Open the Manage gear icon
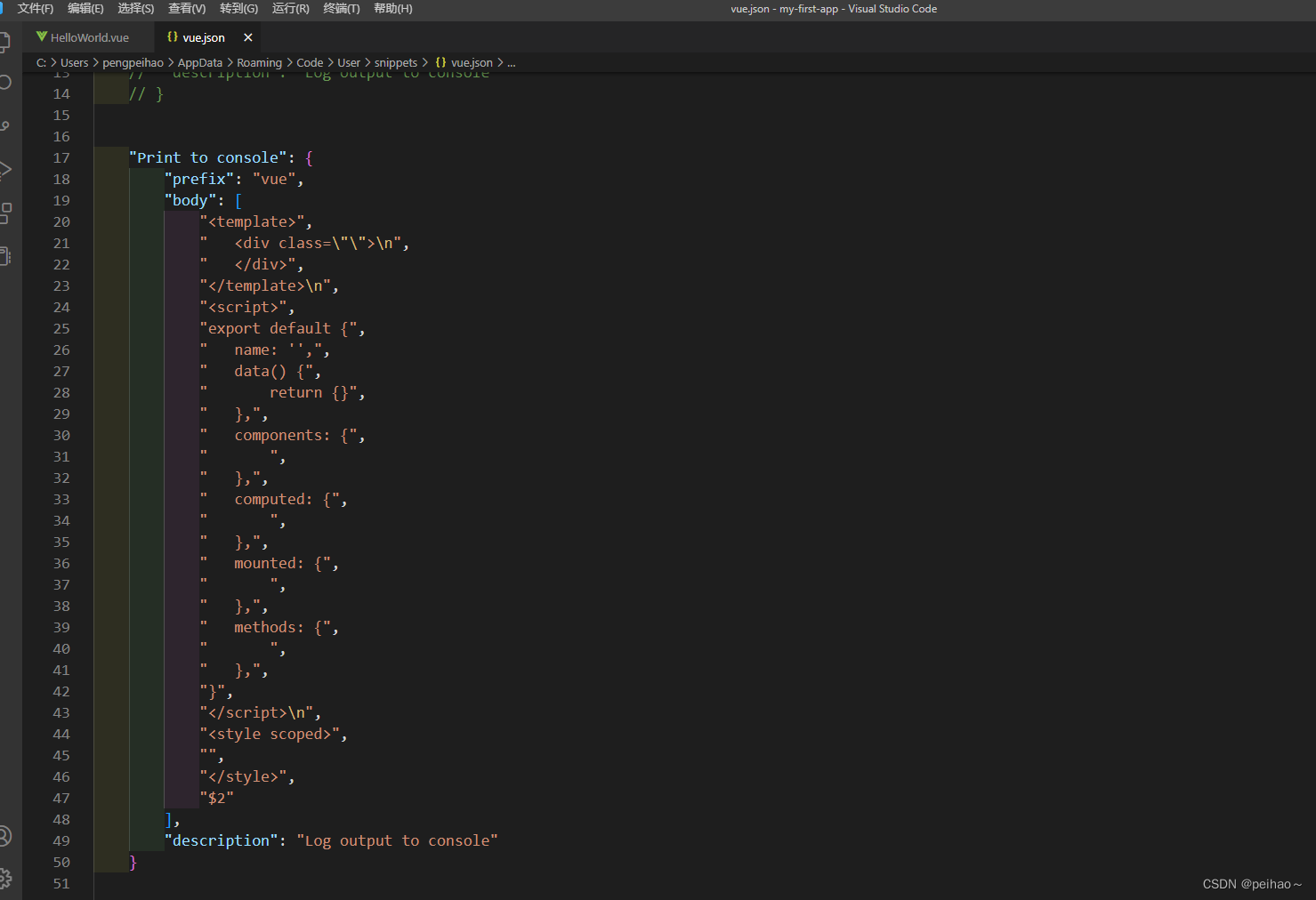 click(x=4, y=879)
